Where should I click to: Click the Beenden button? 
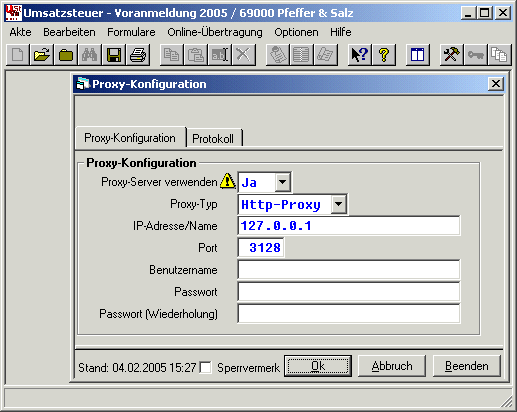(x=467, y=366)
